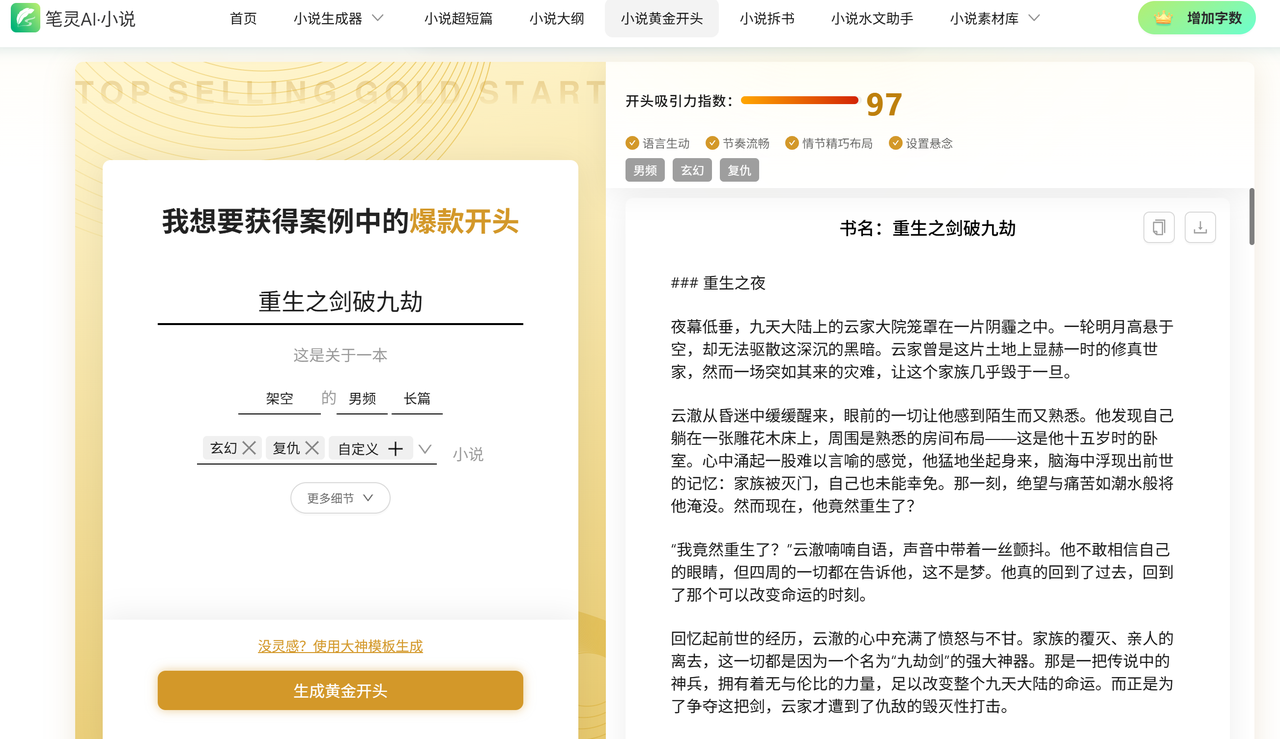Select 小说黄金开头 tab

click(x=662, y=18)
